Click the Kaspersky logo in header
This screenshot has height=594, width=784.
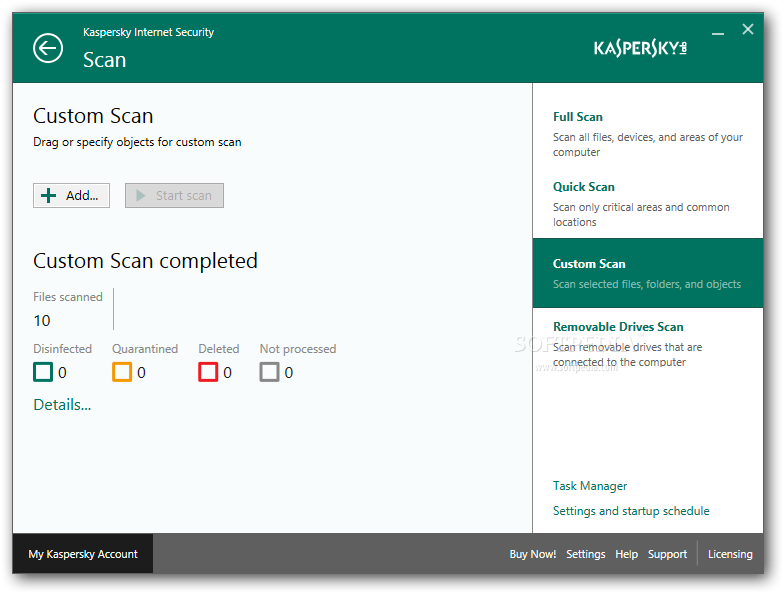point(640,48)
